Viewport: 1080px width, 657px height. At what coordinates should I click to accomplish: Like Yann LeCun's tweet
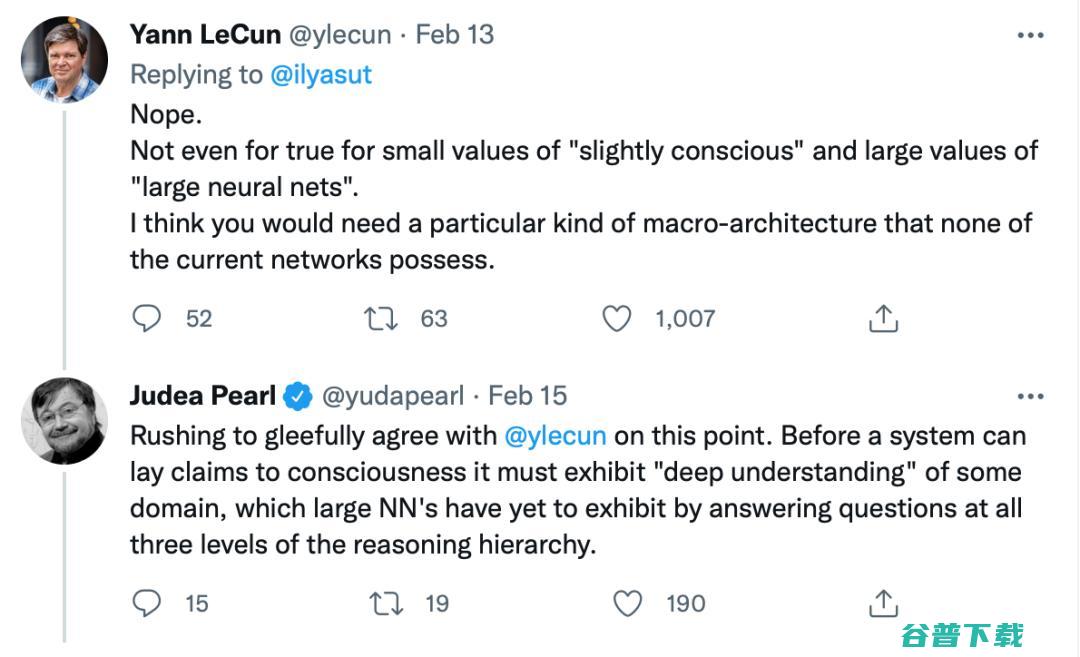[x=617, y=318]
